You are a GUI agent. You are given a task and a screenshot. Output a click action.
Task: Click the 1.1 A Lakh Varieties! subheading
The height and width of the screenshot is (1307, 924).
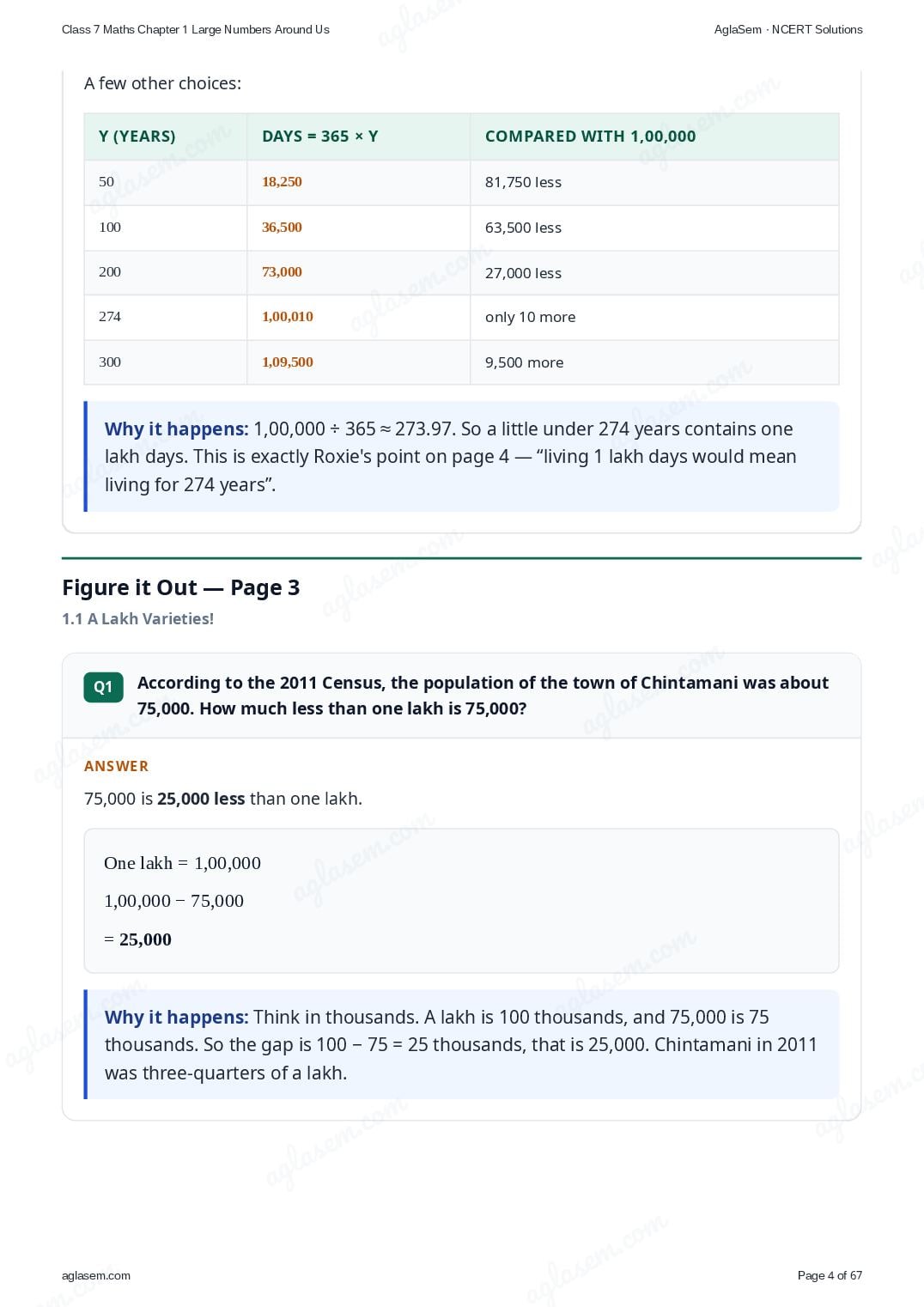[x=137, y=618]
